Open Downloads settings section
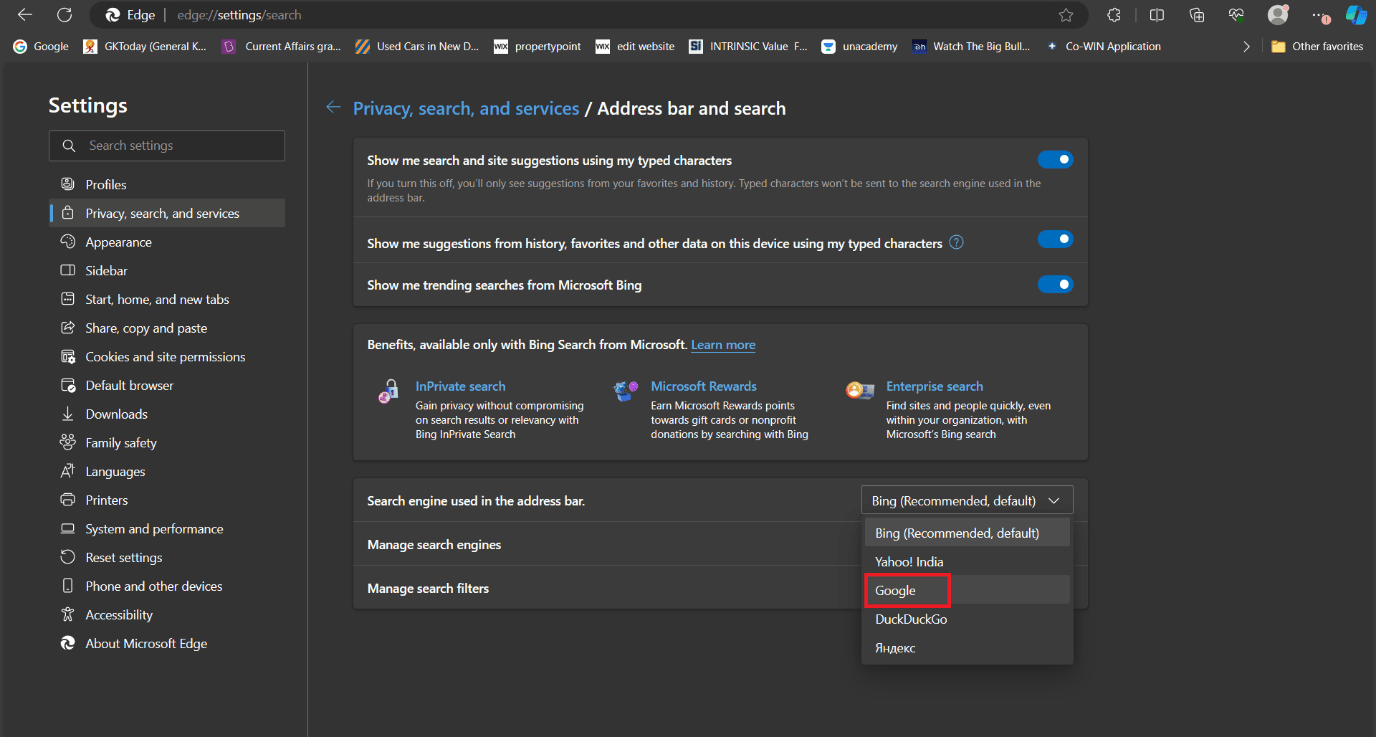This screenshot has width=1376, height=737. (167, 414)
